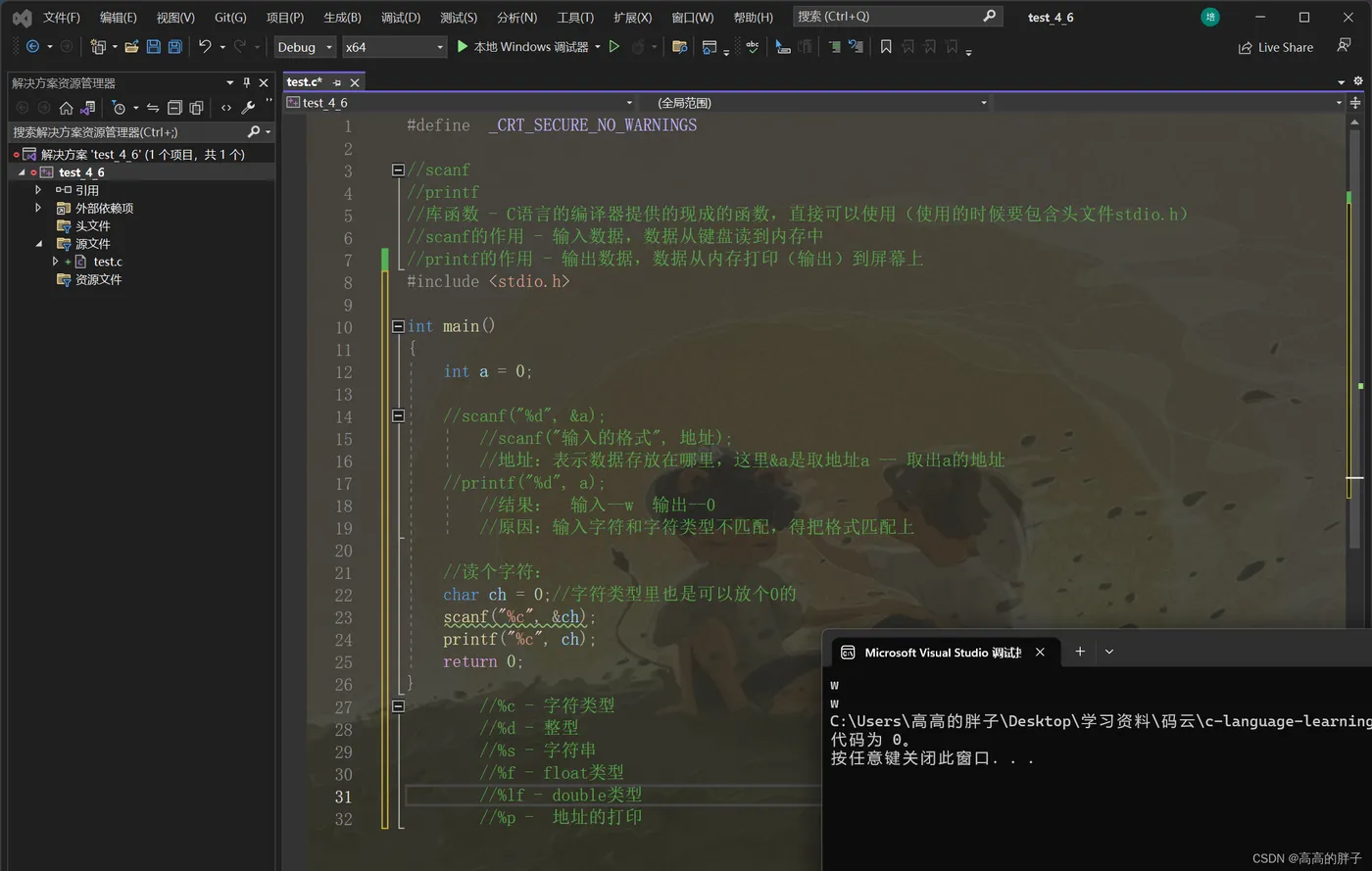Click the abc spell checker icon
This screenshot has width=1372, height=871.
point(752,46)
